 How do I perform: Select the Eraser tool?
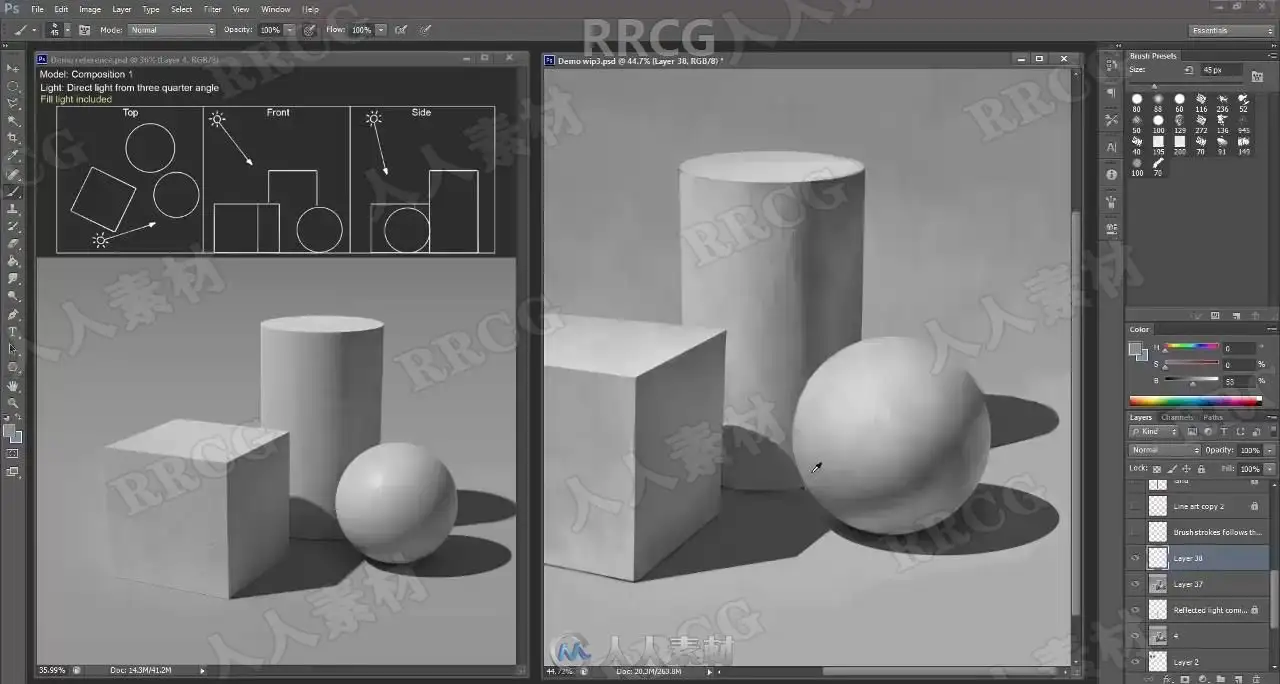tap(13, 244)
